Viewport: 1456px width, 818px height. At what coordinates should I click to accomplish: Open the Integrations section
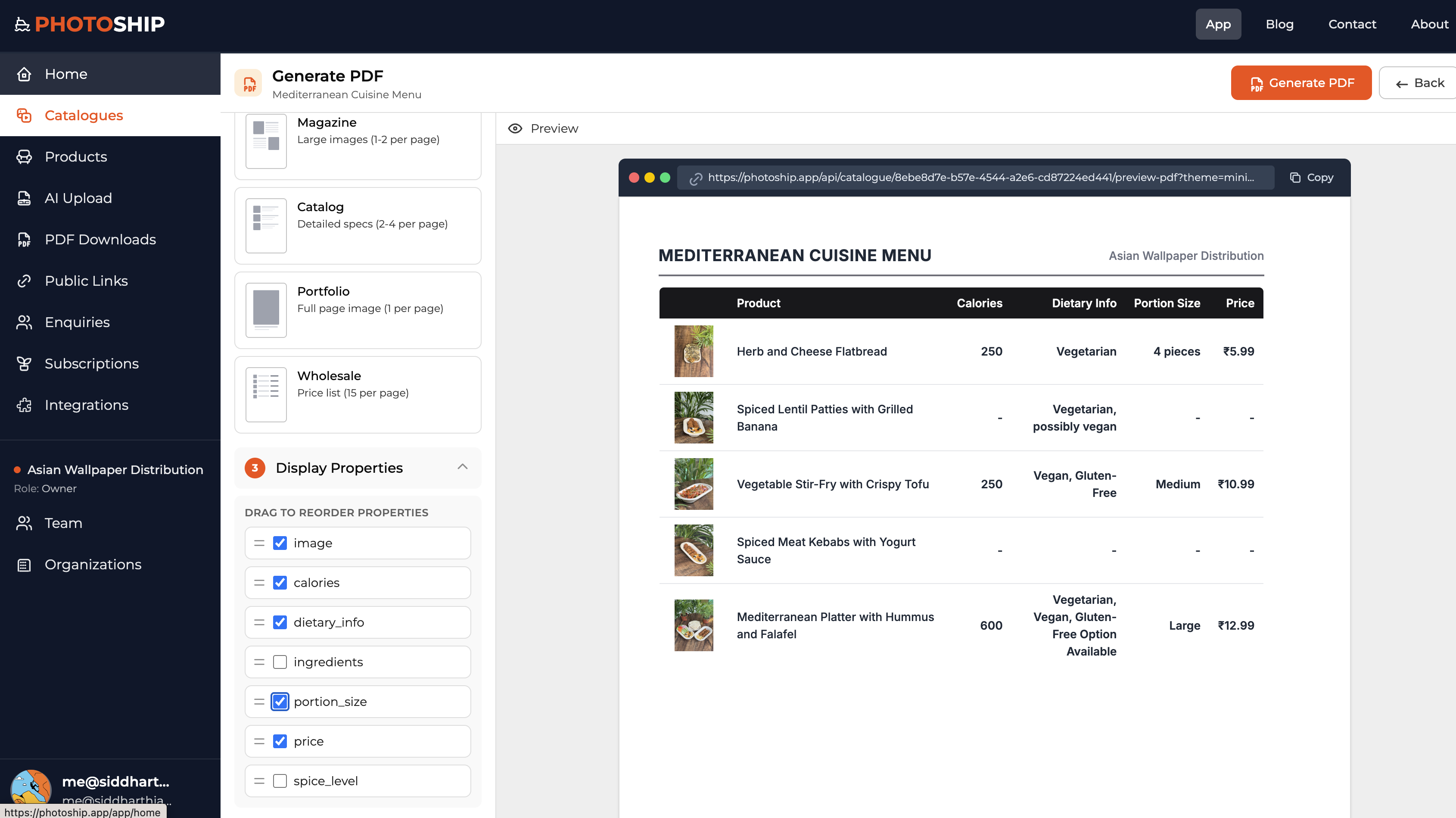(86, 405)
